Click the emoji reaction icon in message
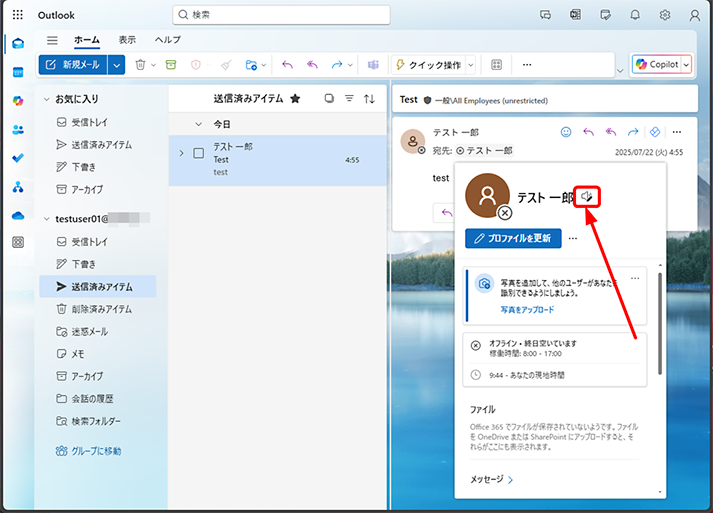 click(x=566, y=132)
